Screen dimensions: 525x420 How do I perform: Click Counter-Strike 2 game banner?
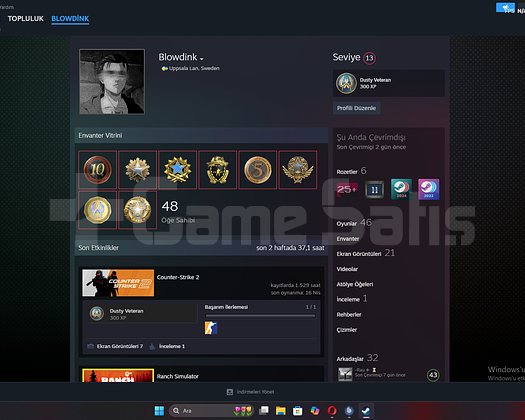118,283
